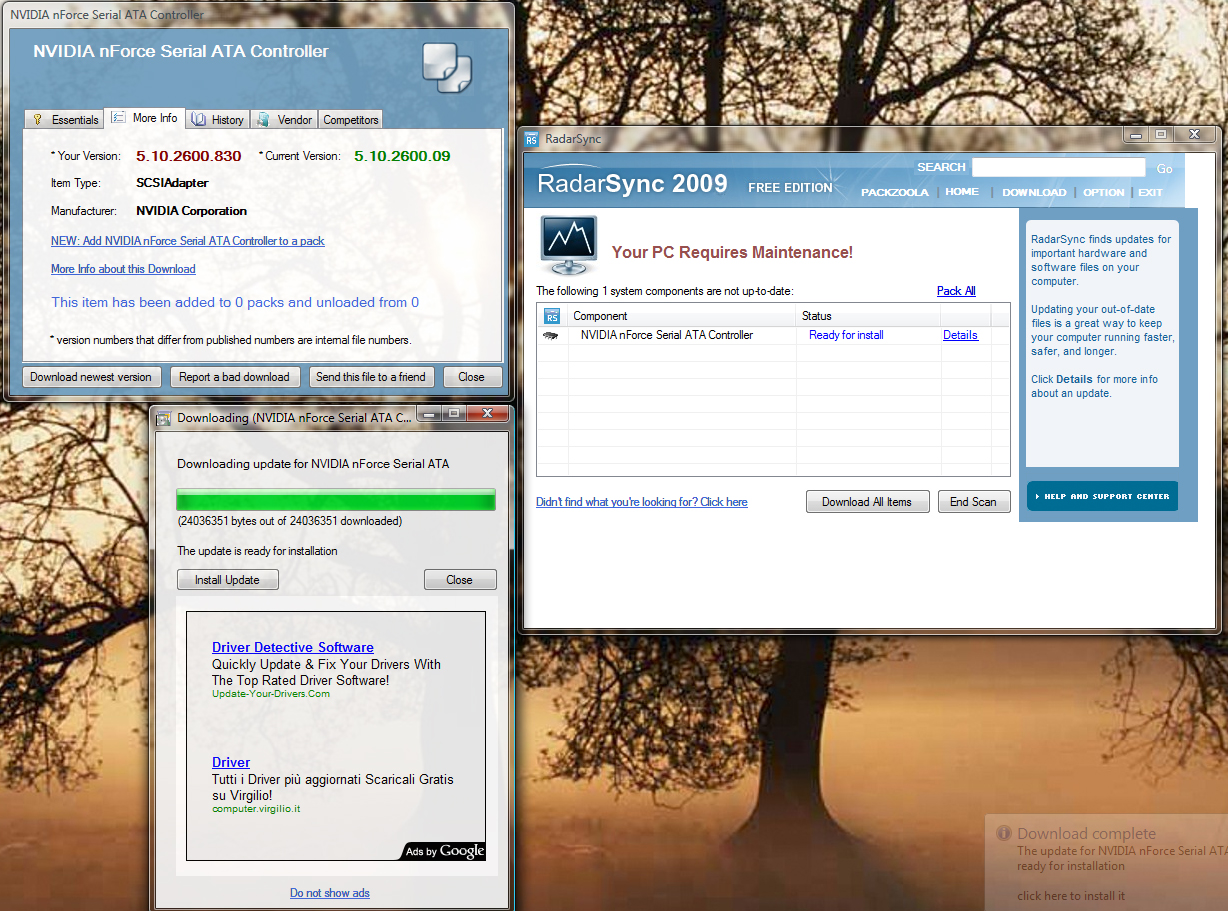This screenshot has height=911, width=1228.
Task: Follow the Add NVIDIA nForce to a pack link
Action: tap(188, 241)
